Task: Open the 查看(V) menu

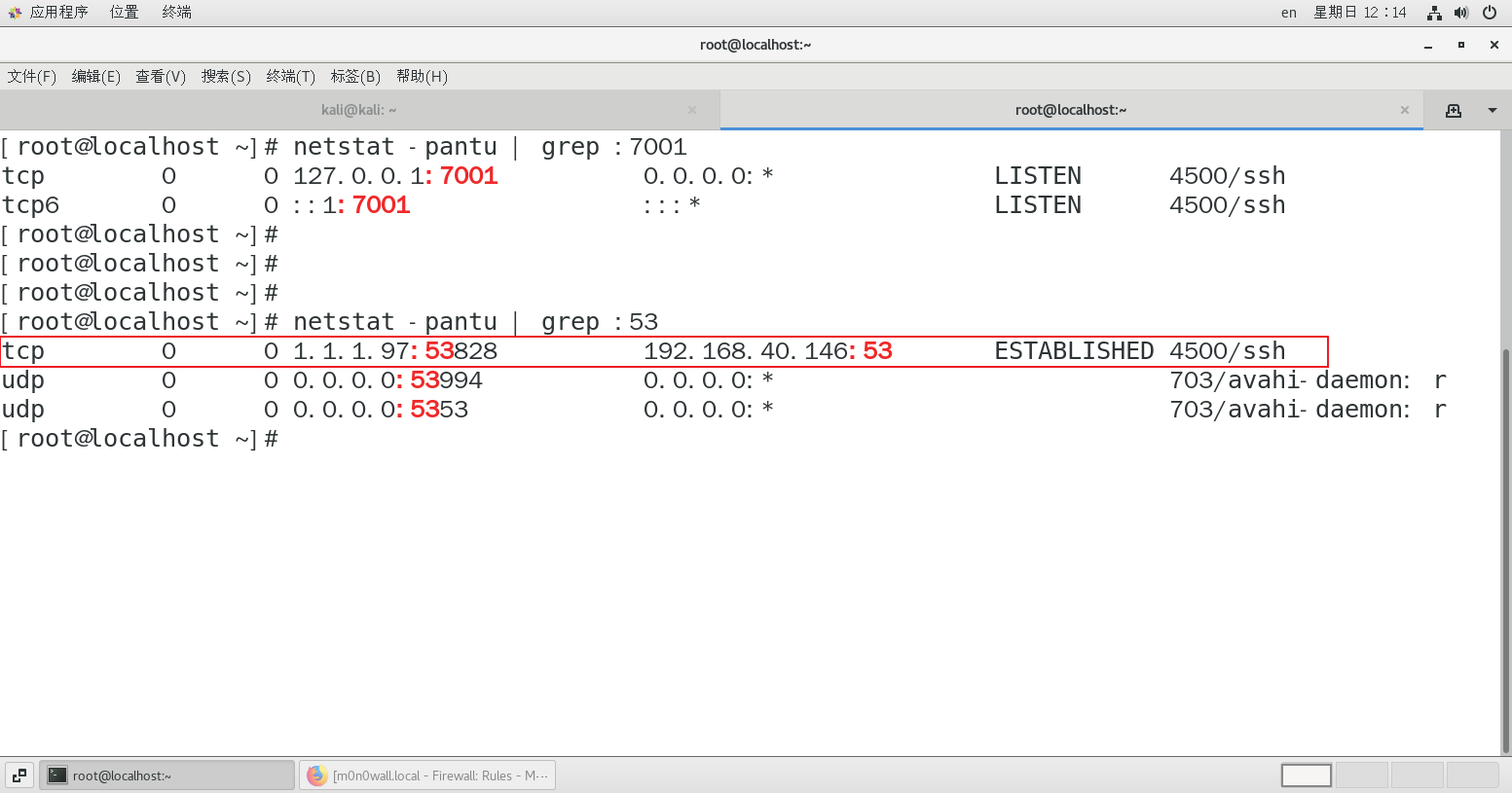Action: (161, 76)
